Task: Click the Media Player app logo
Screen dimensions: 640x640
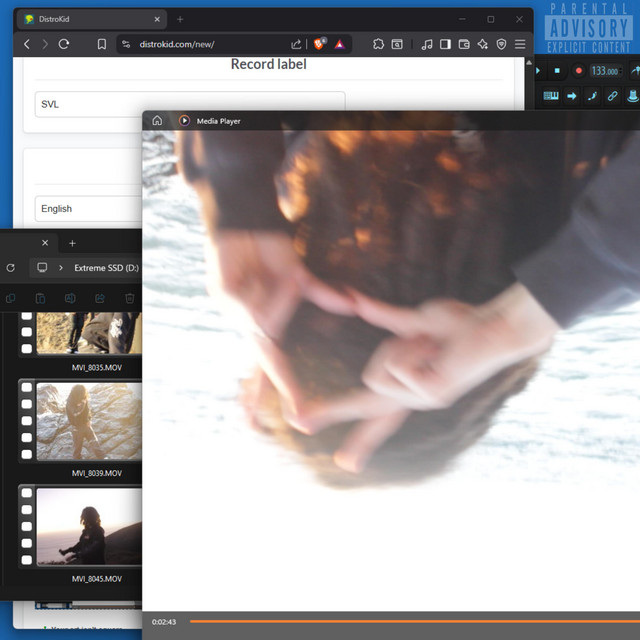Action: pos(184,121)
